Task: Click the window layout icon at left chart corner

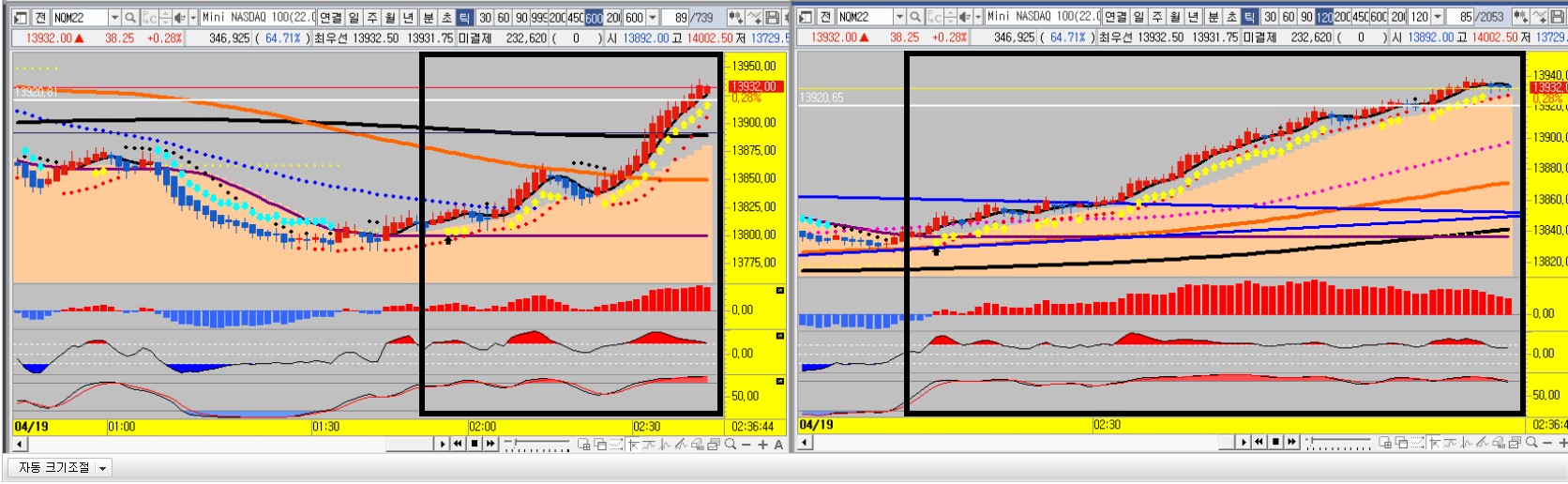Action: [21, 18]
